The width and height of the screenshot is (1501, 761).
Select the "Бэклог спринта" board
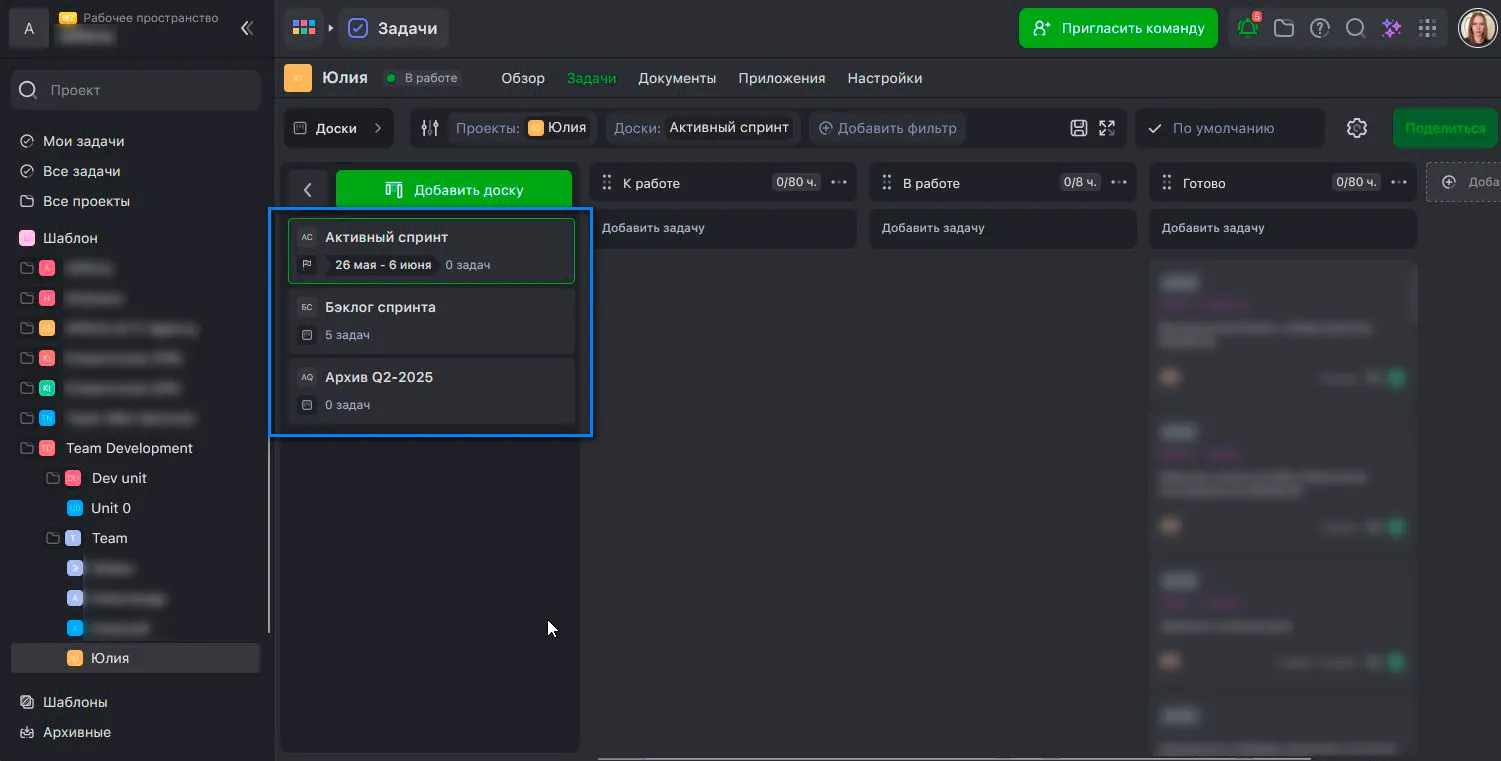[x=431, y=320]
